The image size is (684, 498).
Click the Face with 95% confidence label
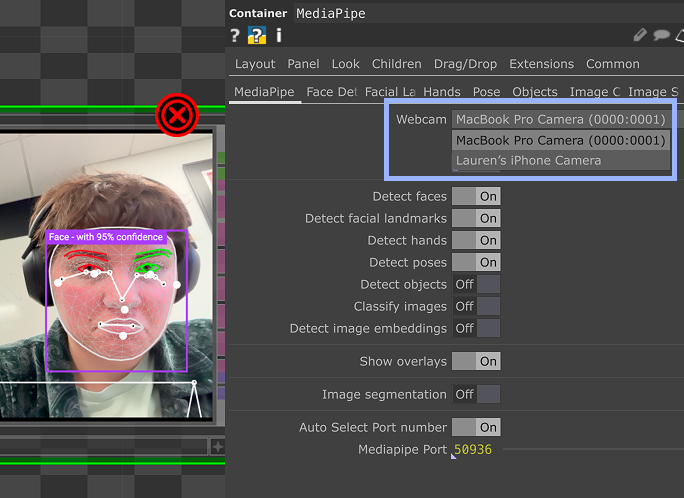106,237
